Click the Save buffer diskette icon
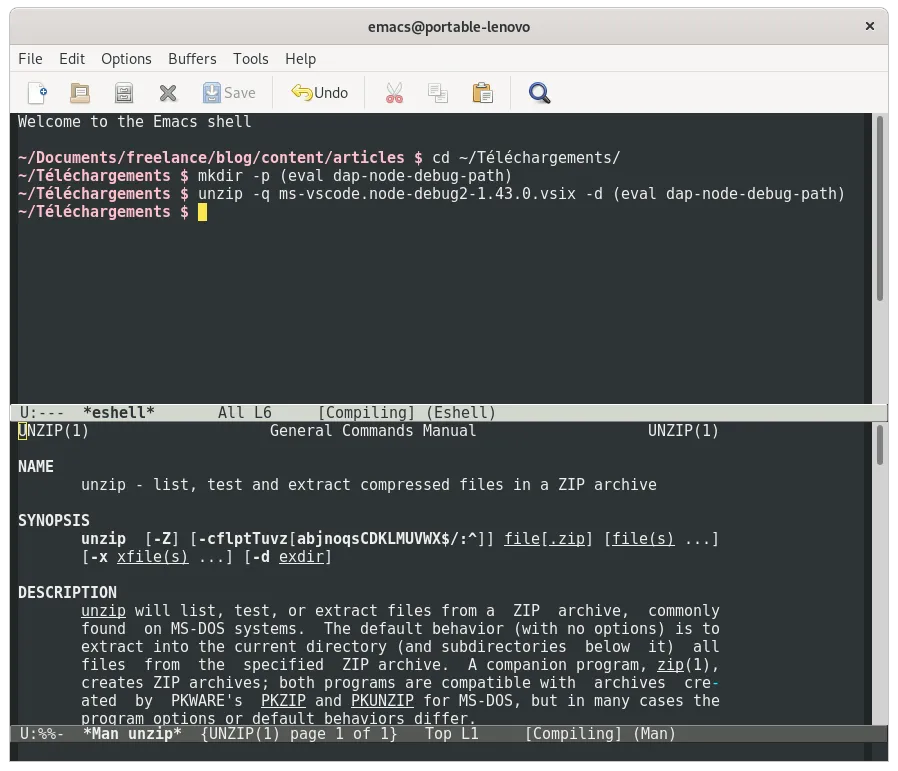Image resolution: width=898 pixels, height=771 pixels. (123, 92)
